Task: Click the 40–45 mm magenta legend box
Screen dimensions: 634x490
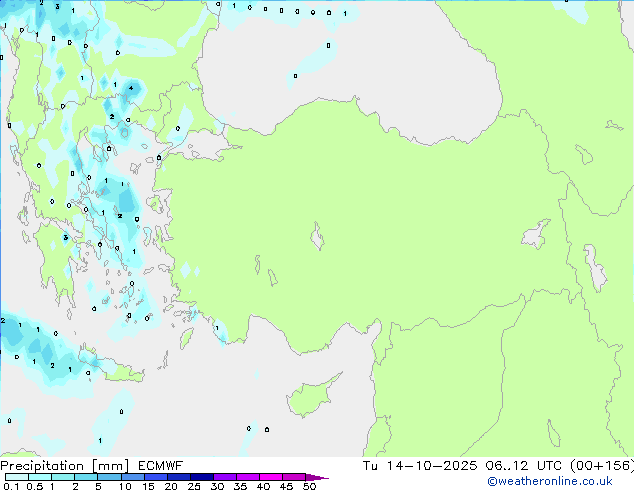Action: tap(271, 477)
